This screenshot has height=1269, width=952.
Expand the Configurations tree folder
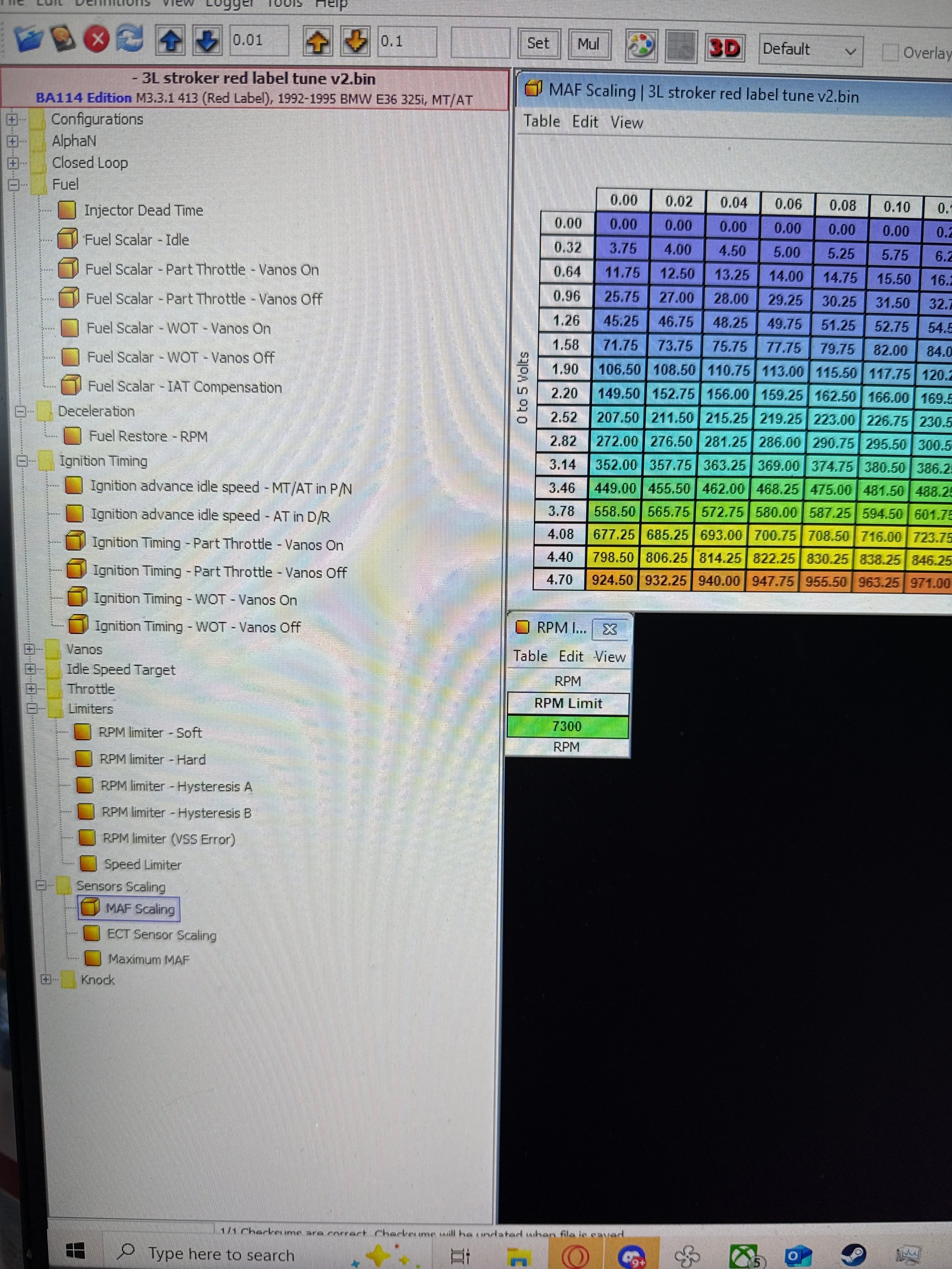point(11,119)
